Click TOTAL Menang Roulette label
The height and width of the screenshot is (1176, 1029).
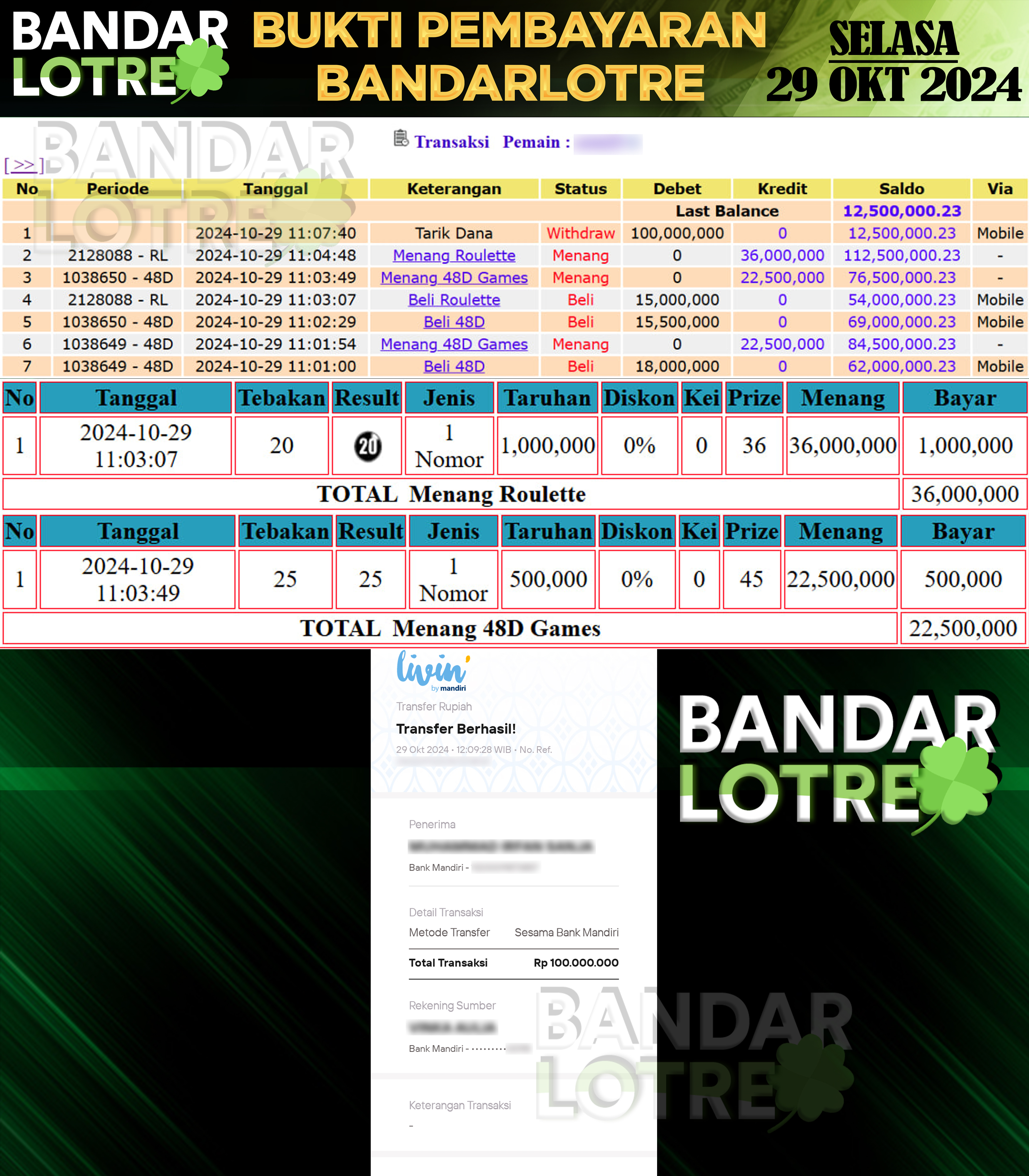[451, 495]
